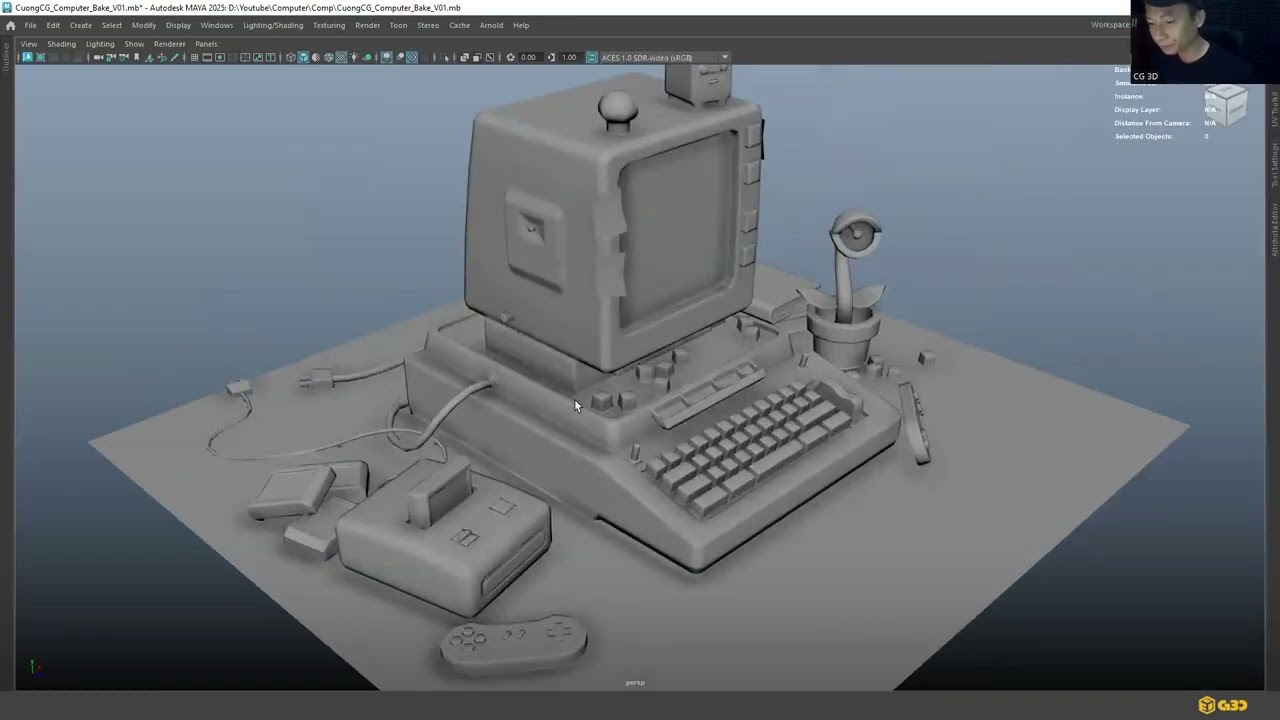Click the Gamma reset icon

click(x=551, y=57)
